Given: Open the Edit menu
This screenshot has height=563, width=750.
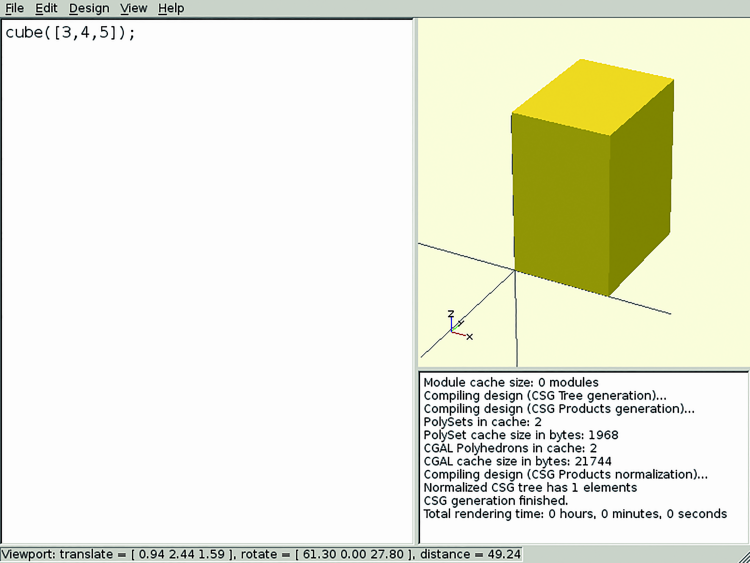Looking at the screenshot, I should tap(46, 8).
